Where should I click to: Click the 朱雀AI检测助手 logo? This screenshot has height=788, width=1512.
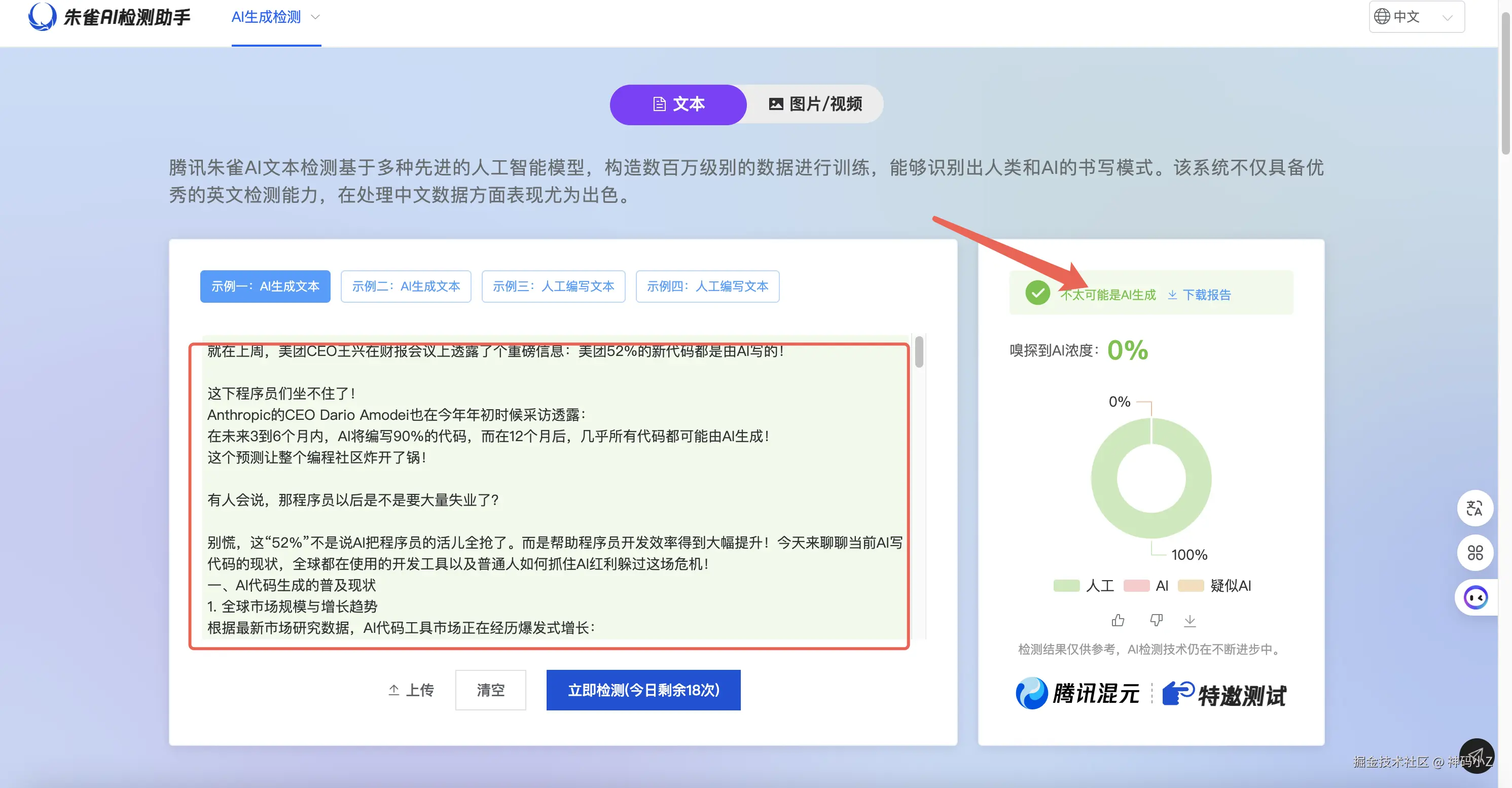coord(109,17)
